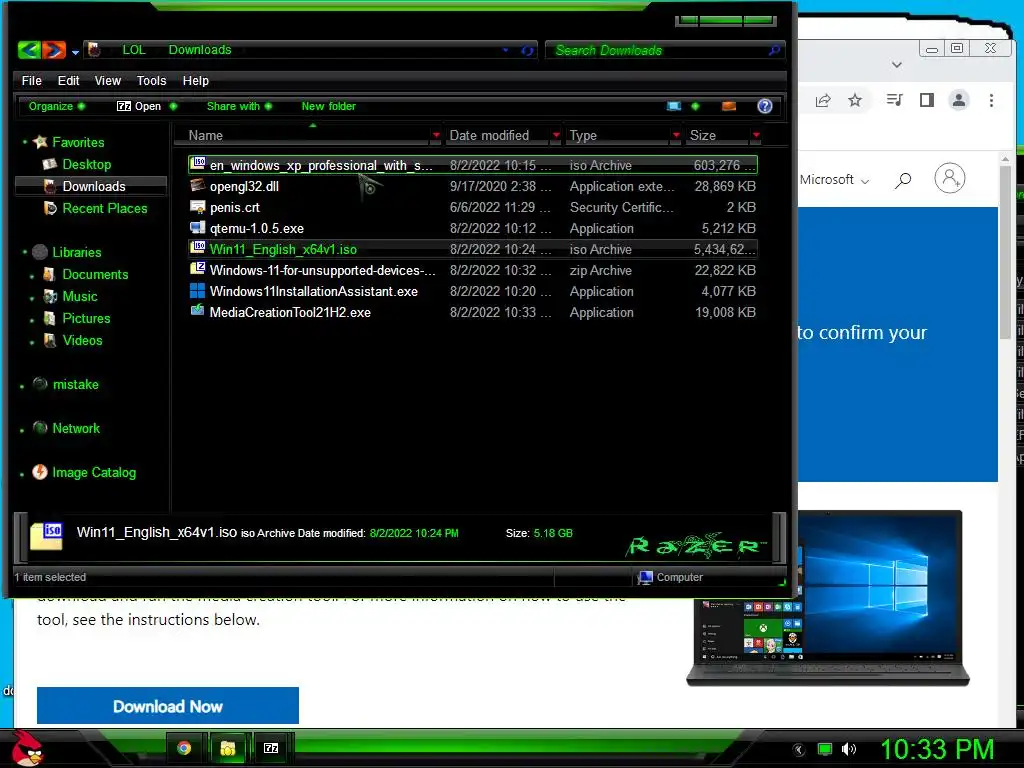The image size is (1024, 768).
Task: Open the volume control in the system tray
Action: 849,749
